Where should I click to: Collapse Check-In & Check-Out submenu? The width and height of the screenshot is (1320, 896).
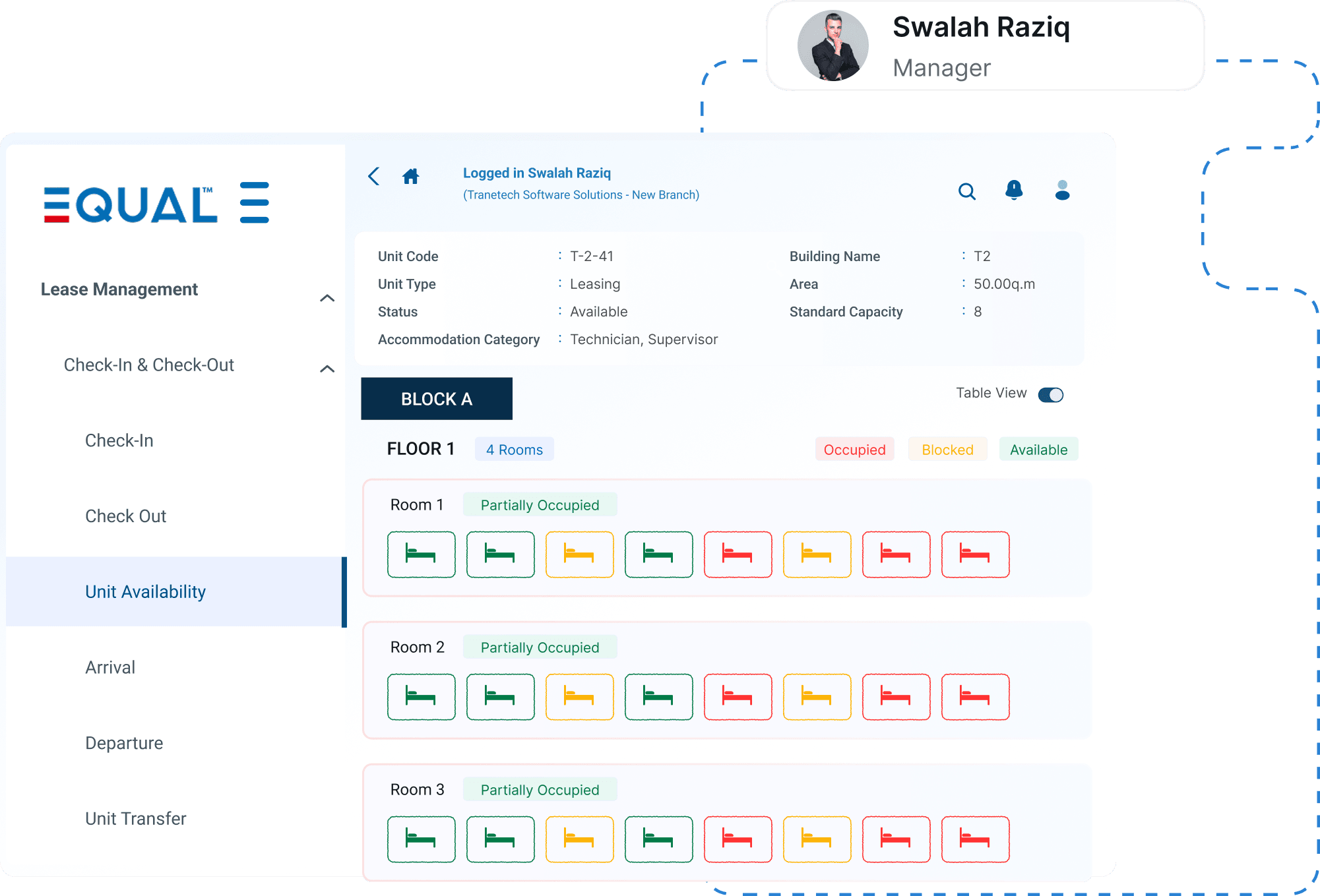coord(327,369)
